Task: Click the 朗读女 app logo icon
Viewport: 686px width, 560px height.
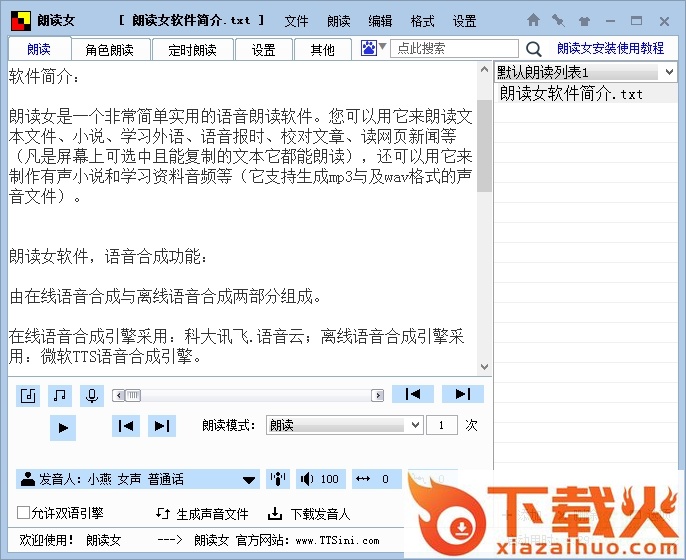Action: [x=21, y=21]
